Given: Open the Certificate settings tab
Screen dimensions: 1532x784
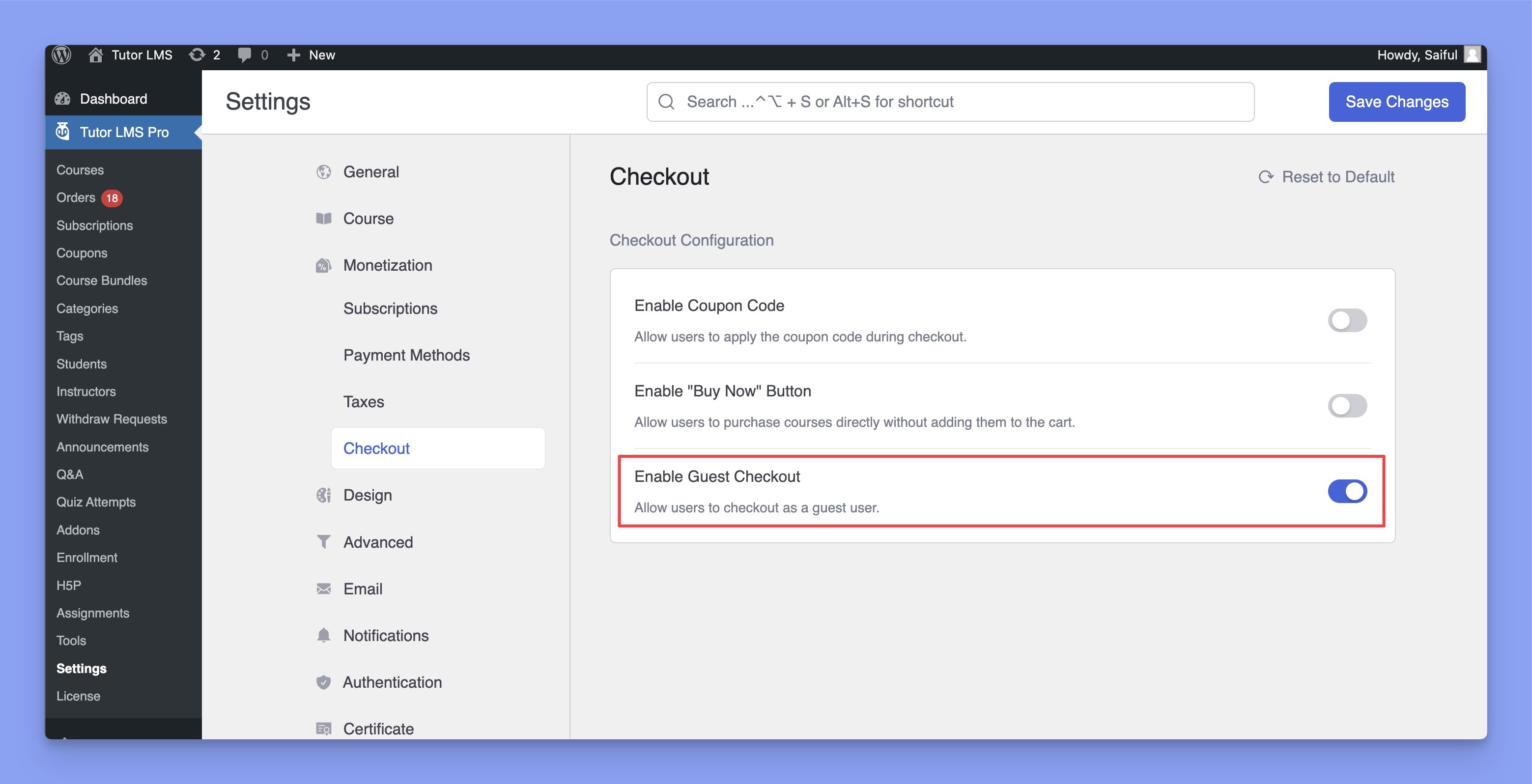Looking at the screenshot, I should 378,728.
